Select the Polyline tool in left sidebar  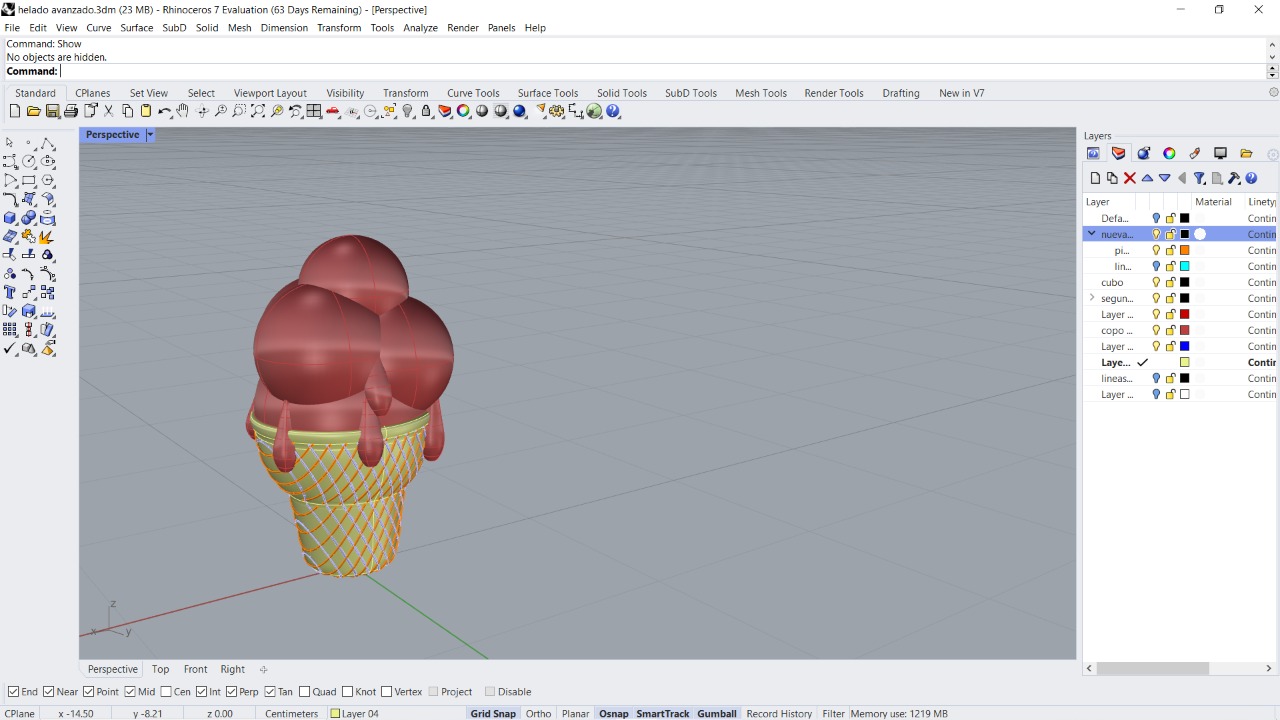point(48,143)
